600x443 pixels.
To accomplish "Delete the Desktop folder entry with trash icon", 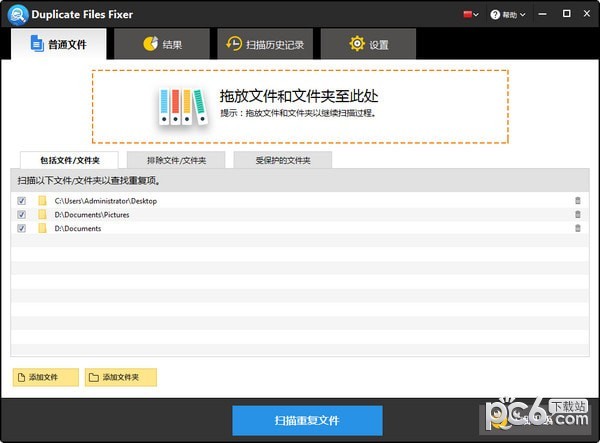I will [577, 201].
